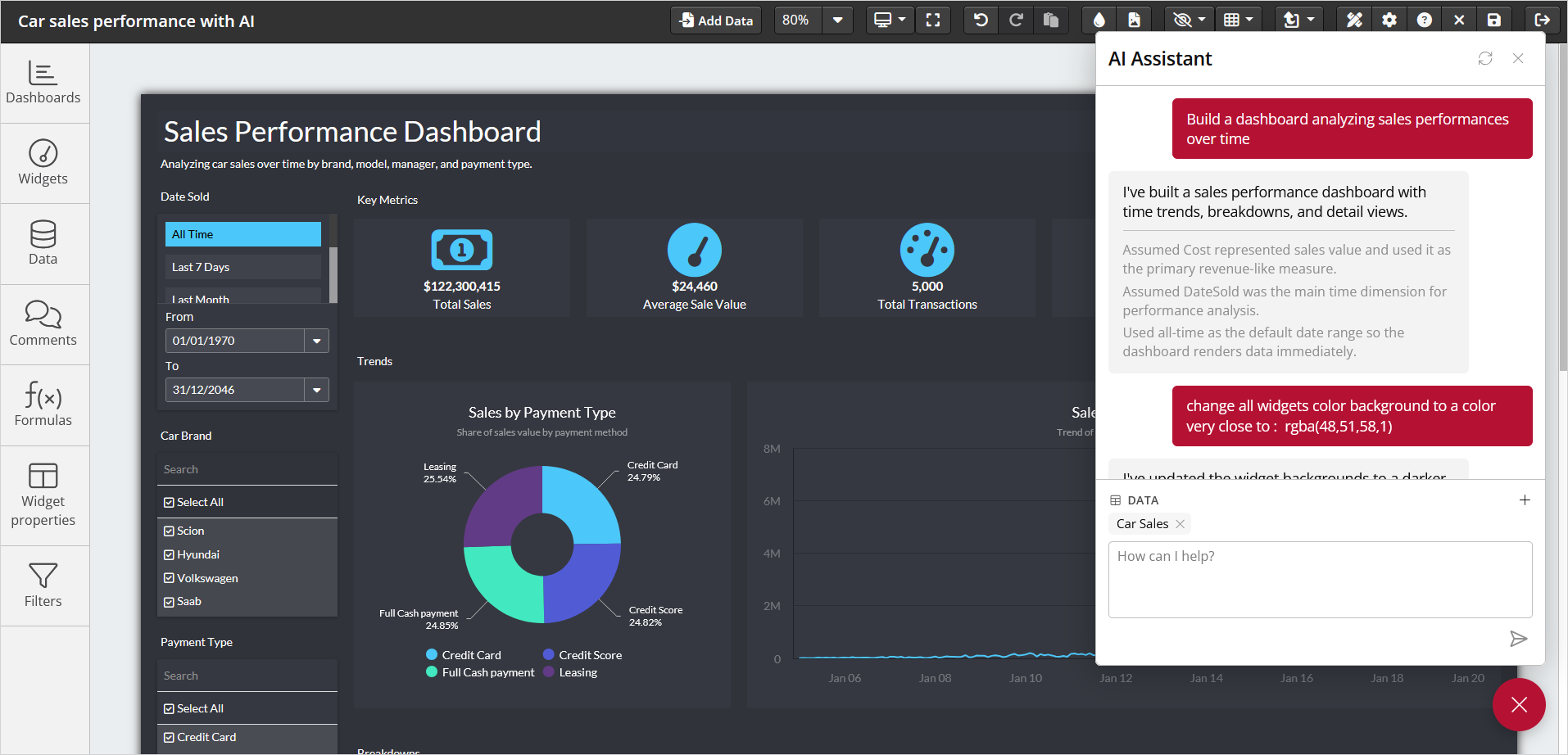
Task: Open the Dashboards sidebar tab
Action: coord(43,83)
